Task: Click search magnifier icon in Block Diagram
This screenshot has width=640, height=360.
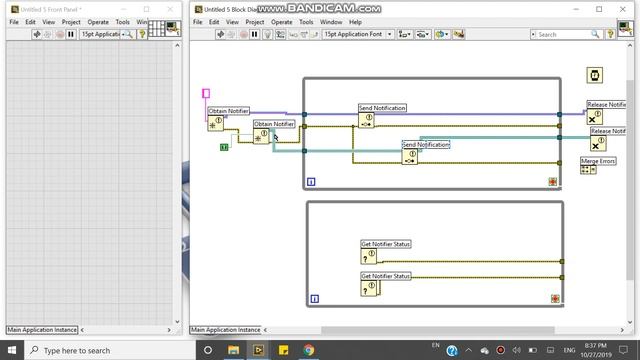Action: [x=596, y=34]
